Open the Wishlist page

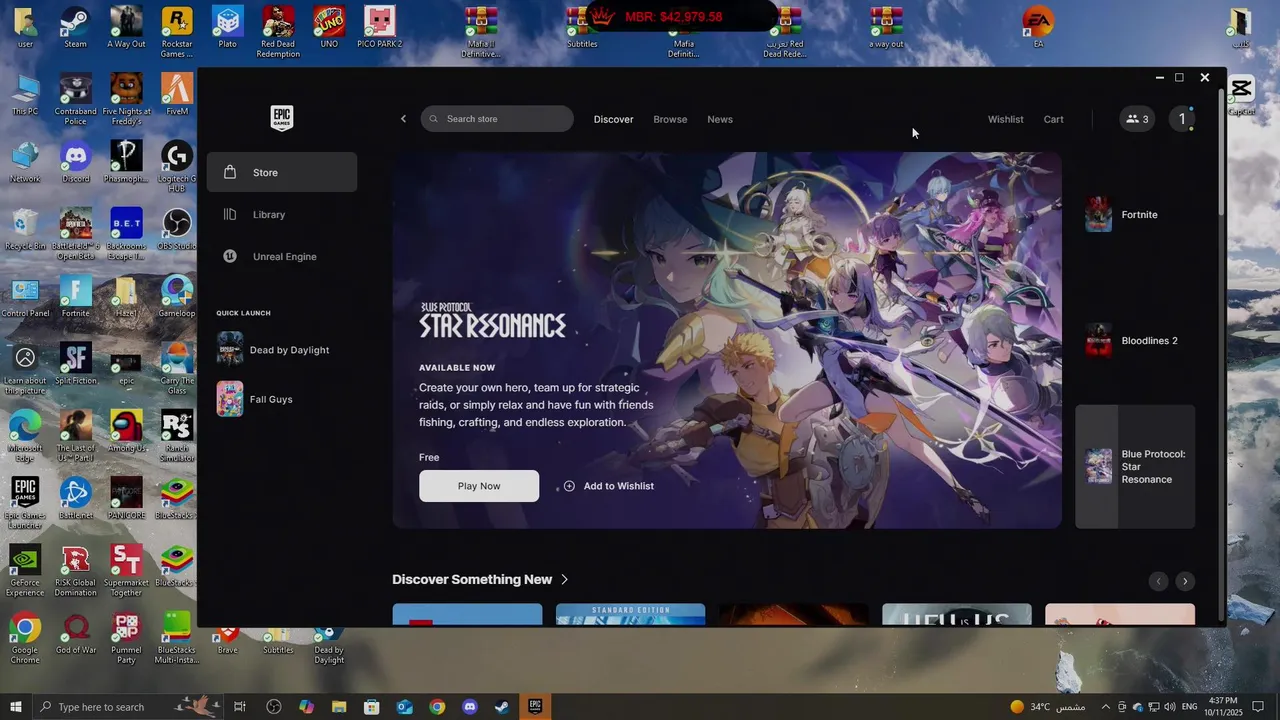click(x=1005, y=119)
